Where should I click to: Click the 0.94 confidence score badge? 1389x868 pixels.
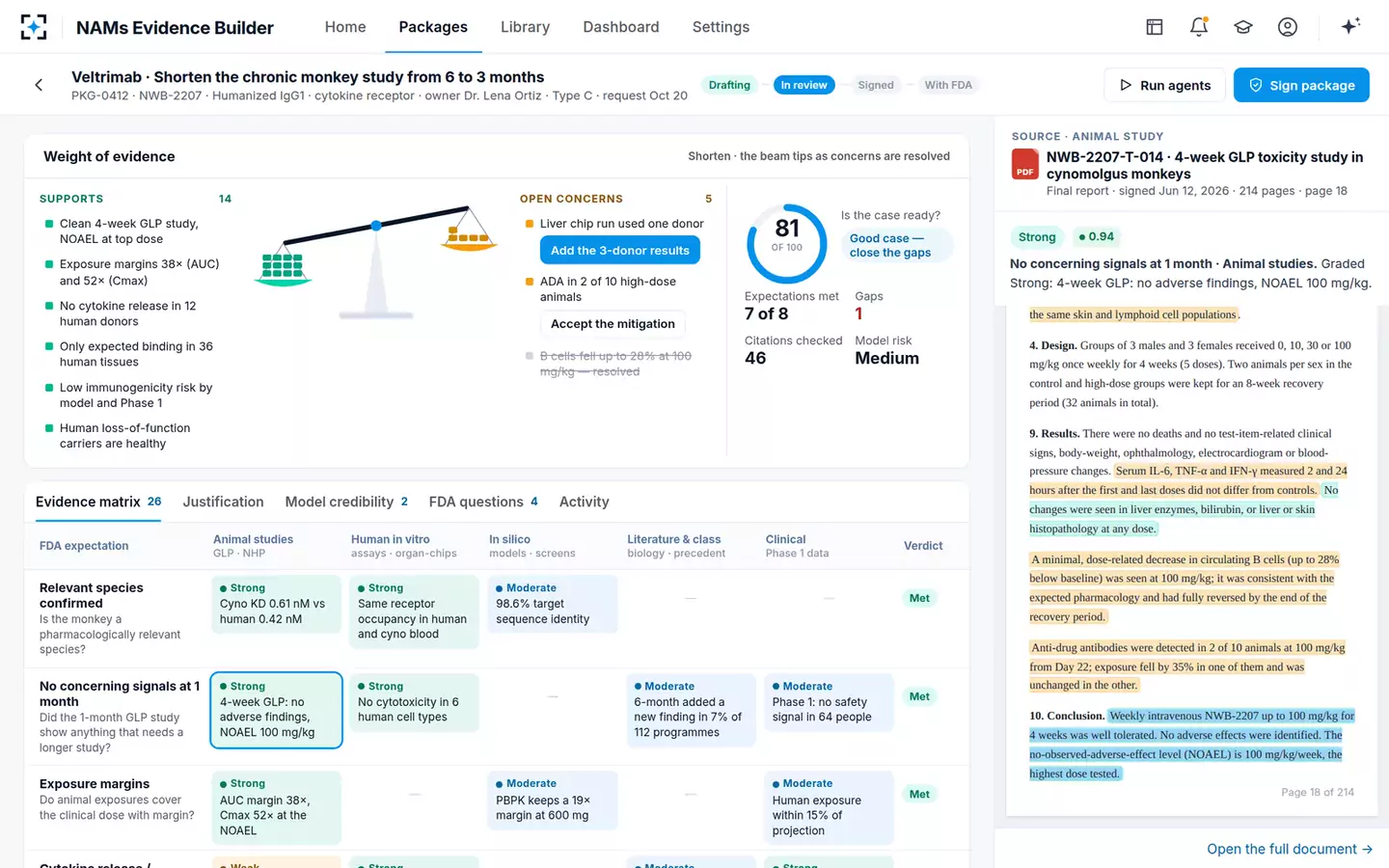coord(1096,236)
